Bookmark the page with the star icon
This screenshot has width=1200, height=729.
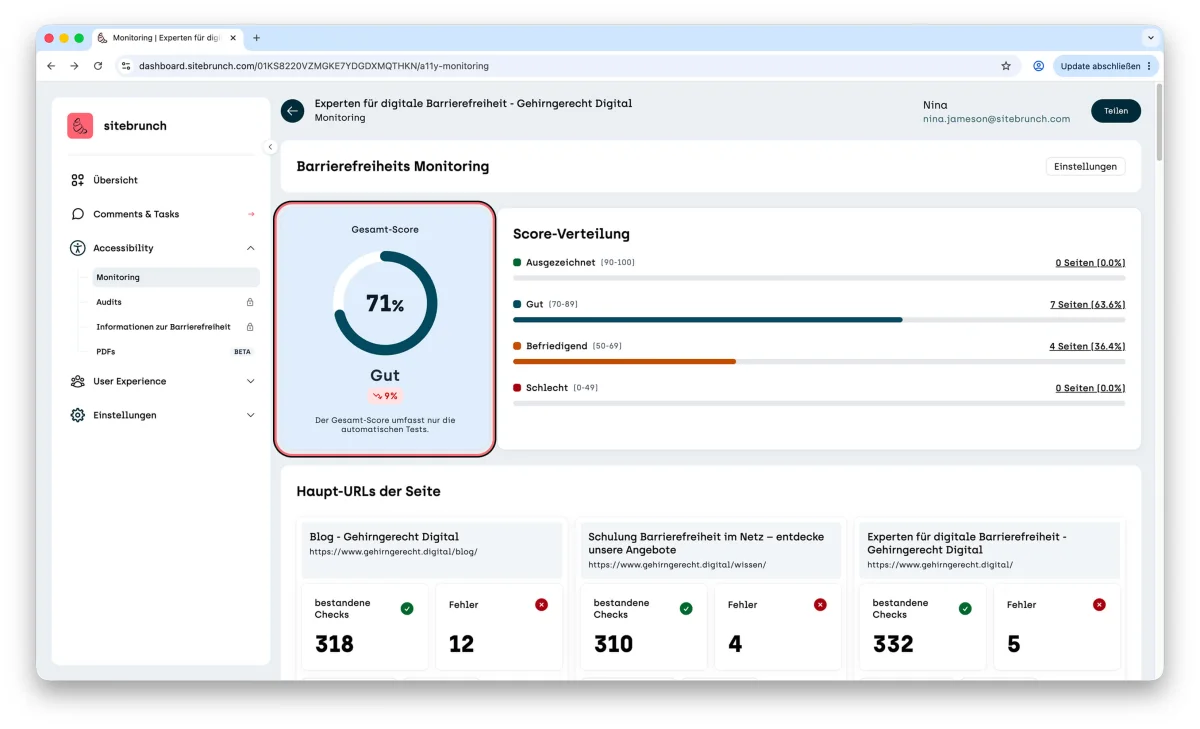(x=1006, y=66)
